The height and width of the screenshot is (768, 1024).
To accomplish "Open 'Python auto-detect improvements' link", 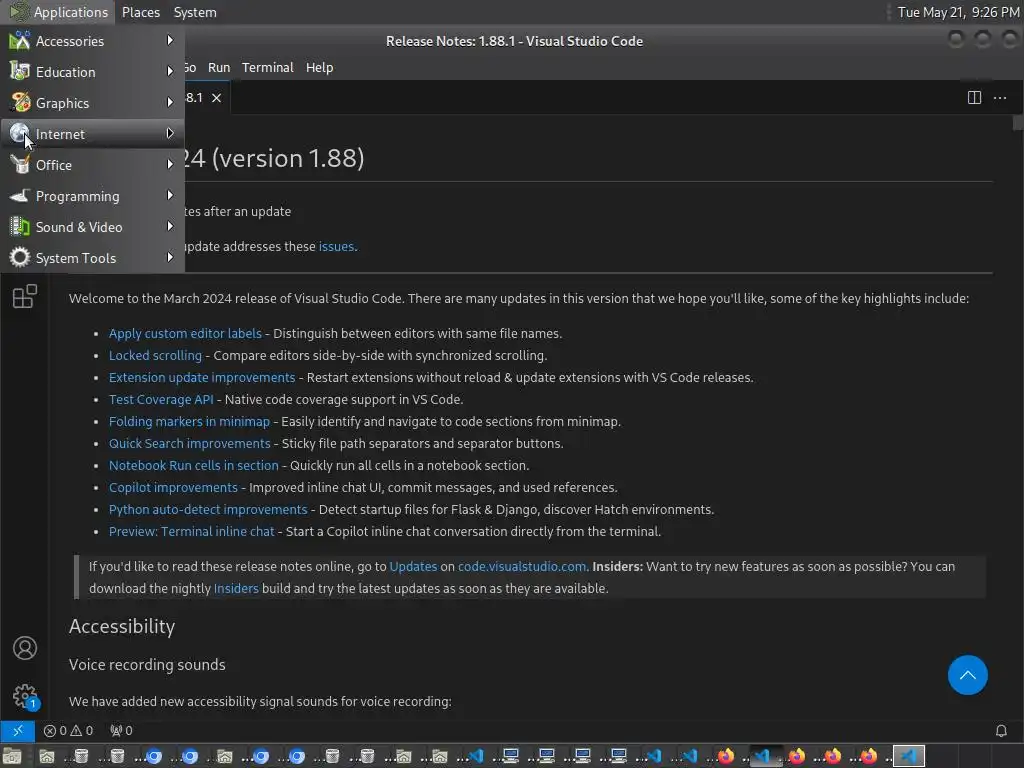I will pyautogui.click(x=208, y=509).
